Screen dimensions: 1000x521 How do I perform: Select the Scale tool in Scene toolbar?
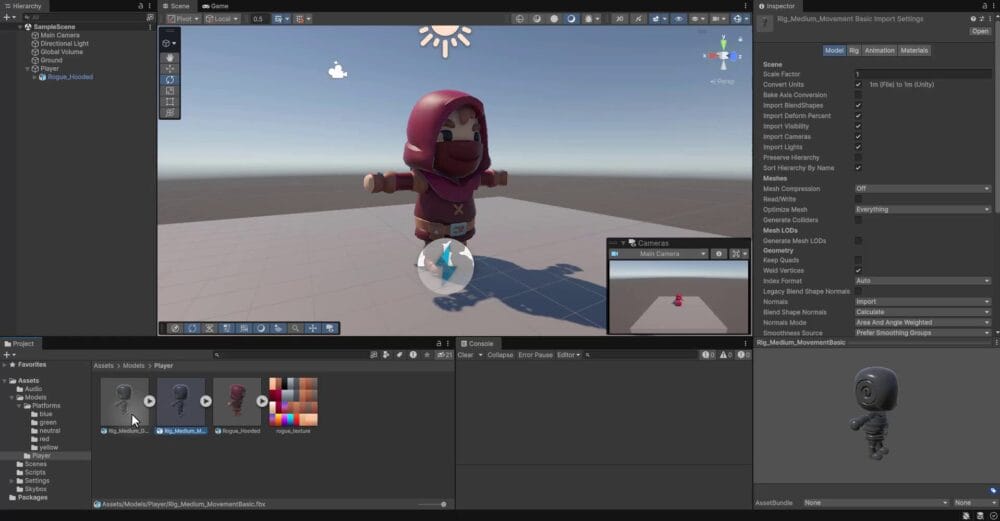point(170,91)
